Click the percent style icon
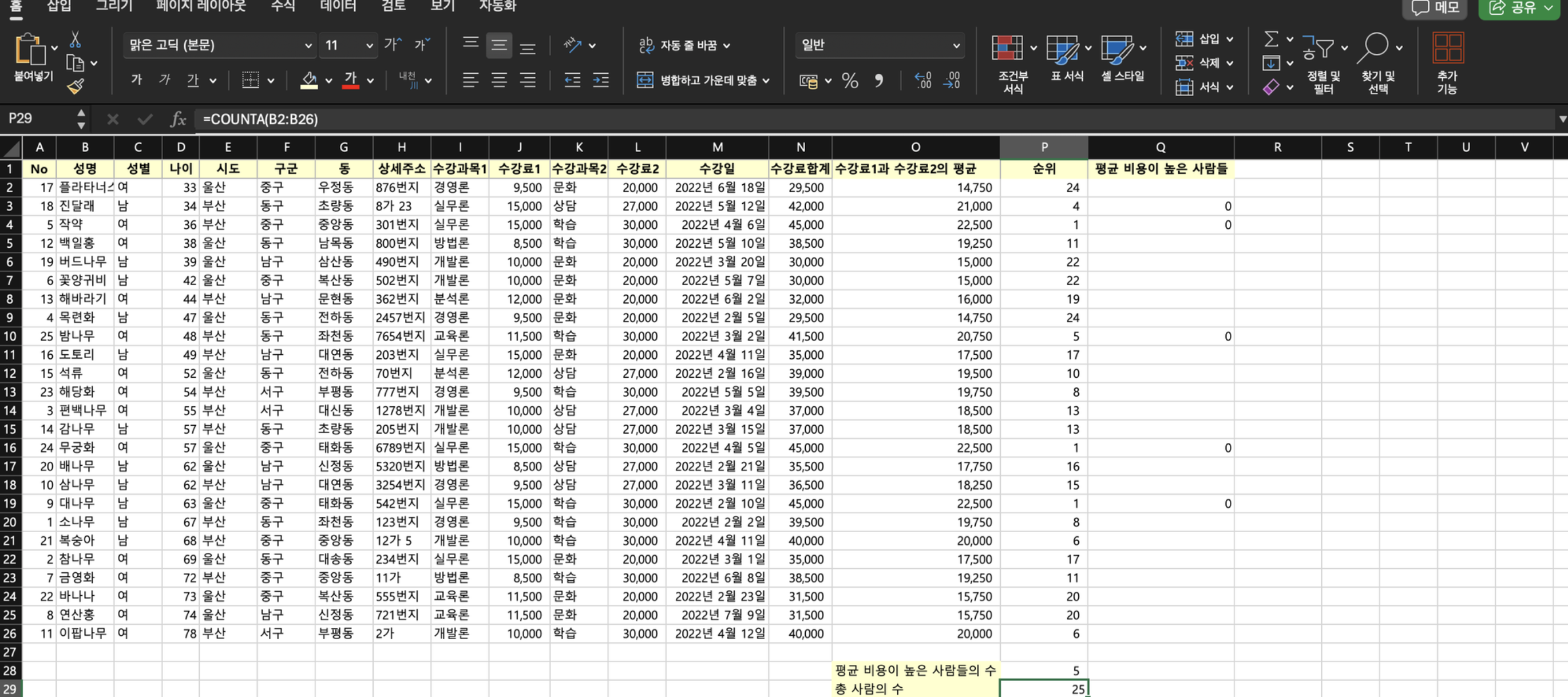Image resolution: width=1568 pixels, height=697 pixels. click(850, 80)
